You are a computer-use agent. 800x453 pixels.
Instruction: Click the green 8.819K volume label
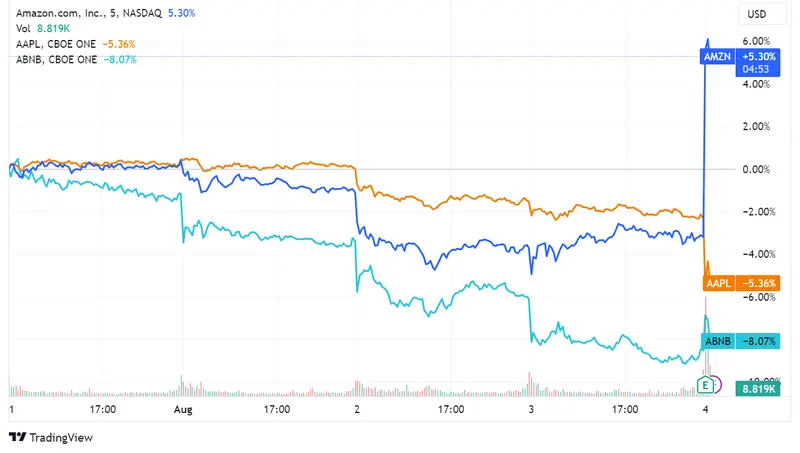[756, 387]
